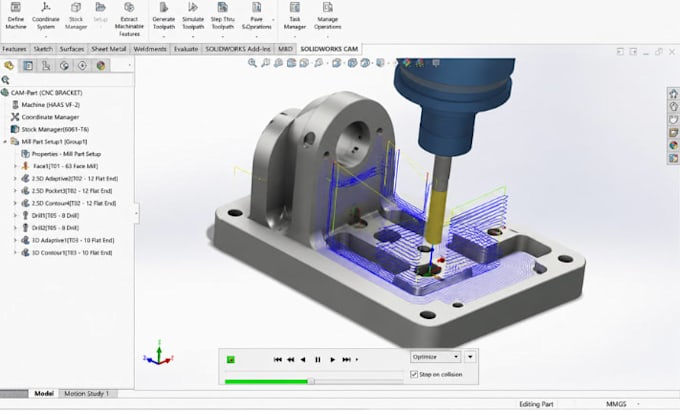Viewport: 680px width, 411px height.
Task: Open dropdown arrow beside Optimize box
Action: 470,356
